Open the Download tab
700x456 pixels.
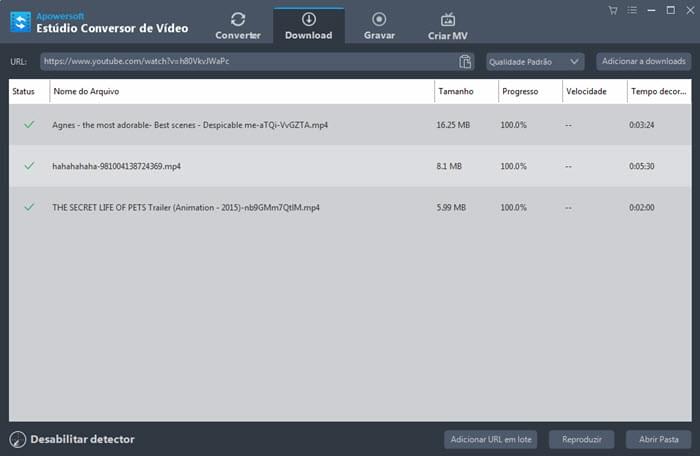tap(308, 26)
